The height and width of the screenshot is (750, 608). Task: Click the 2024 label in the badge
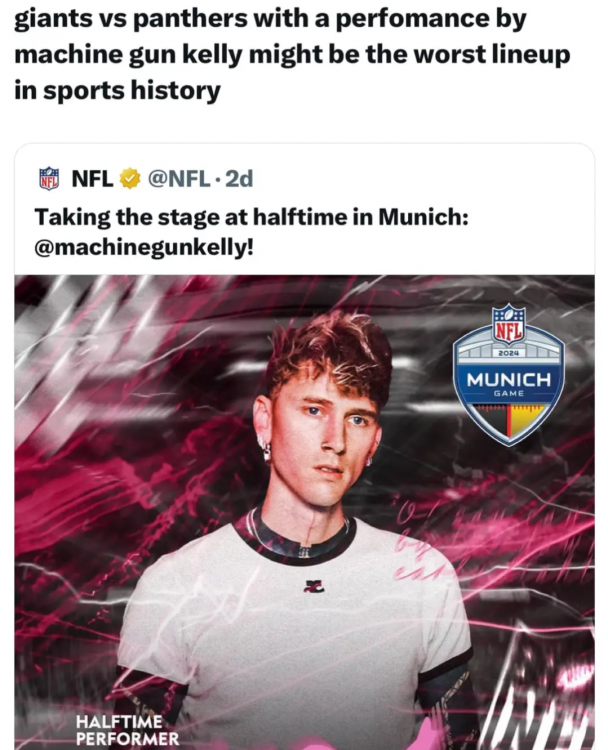(508, 352)
